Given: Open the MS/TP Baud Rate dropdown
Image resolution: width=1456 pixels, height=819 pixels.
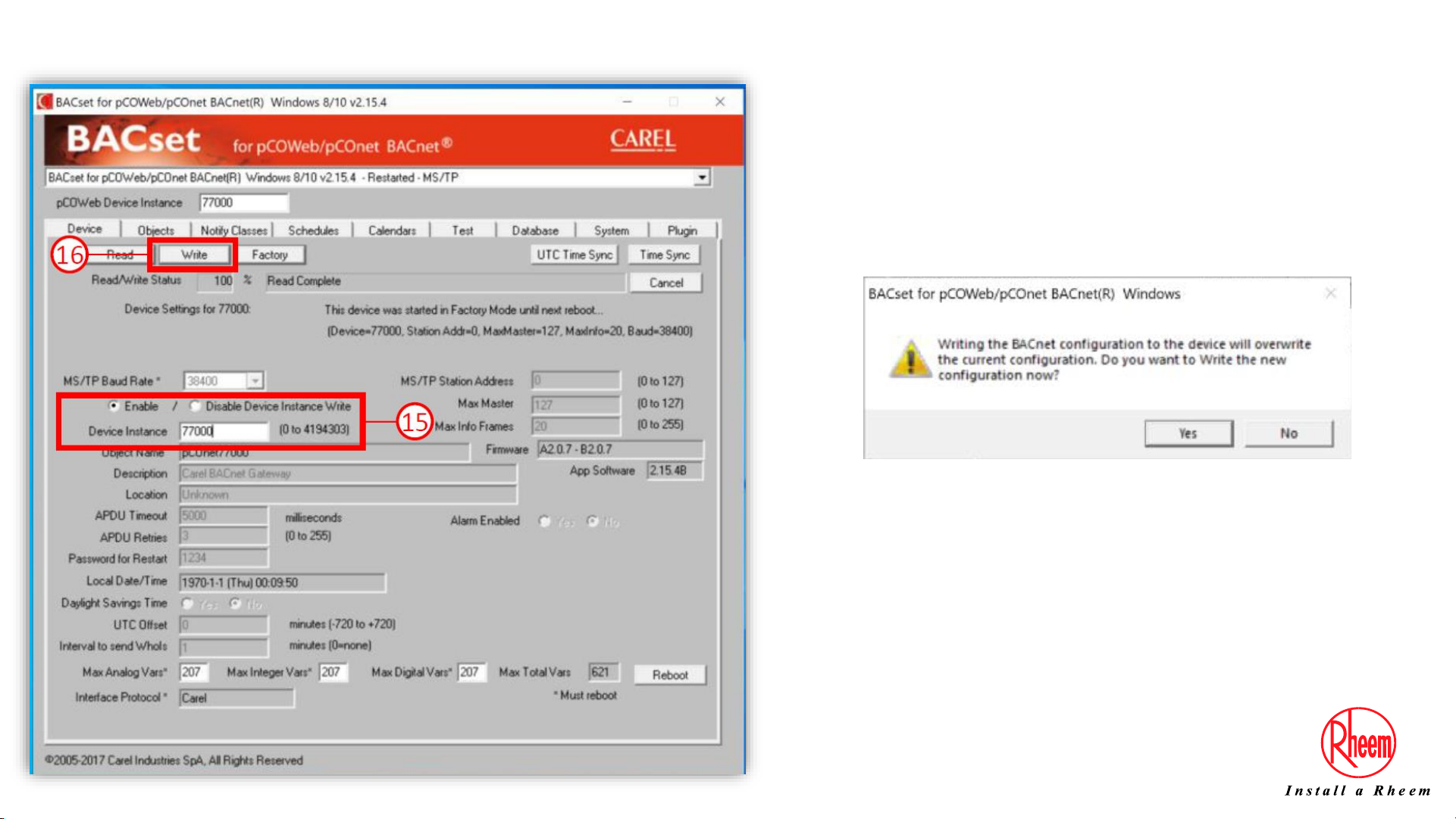Looking at the screenshot, I should point(255,380).
